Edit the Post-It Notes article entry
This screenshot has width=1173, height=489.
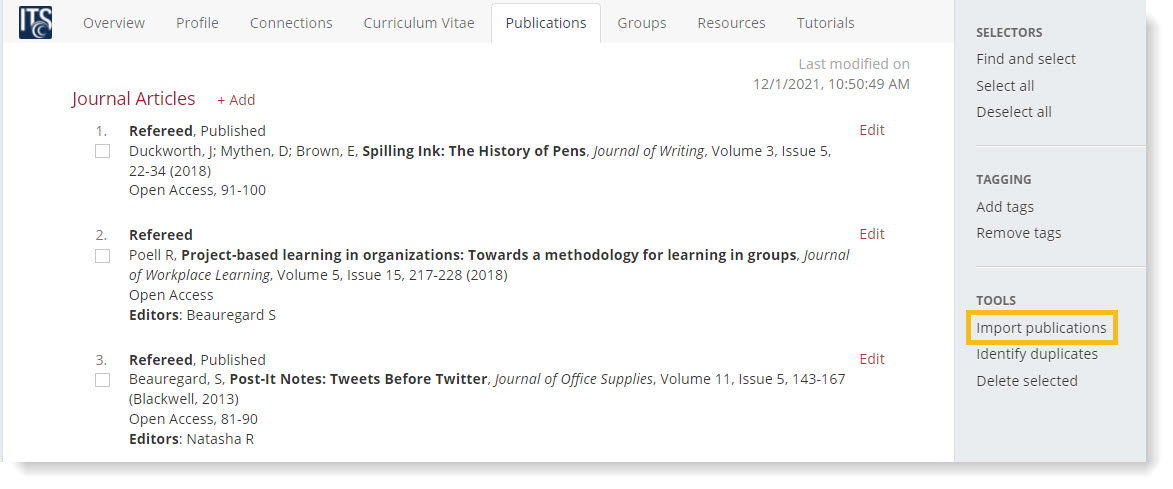[x=872, y=359]
